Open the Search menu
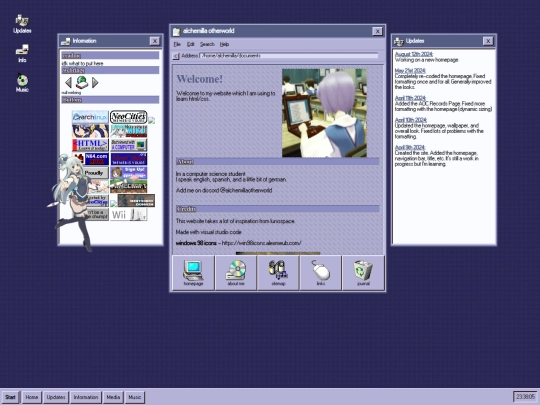Image resolution: width=540 pixels, height=405 pixels. click(207, 44)
